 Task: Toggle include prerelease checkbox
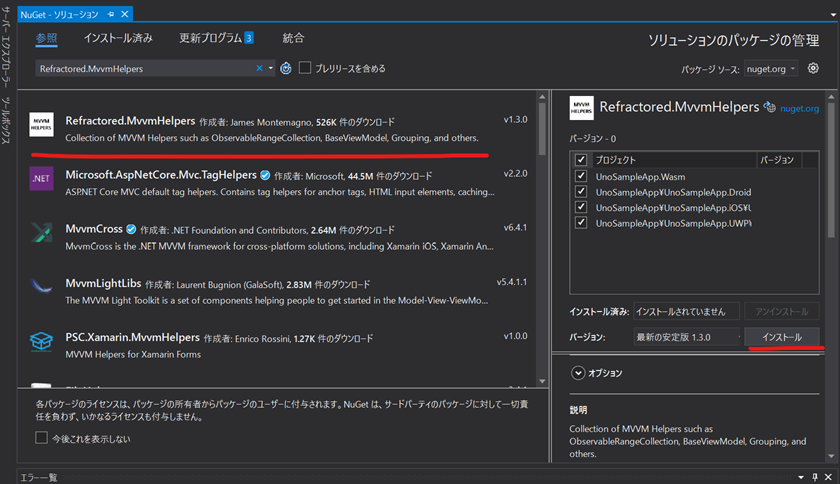(x=305, y=68)
